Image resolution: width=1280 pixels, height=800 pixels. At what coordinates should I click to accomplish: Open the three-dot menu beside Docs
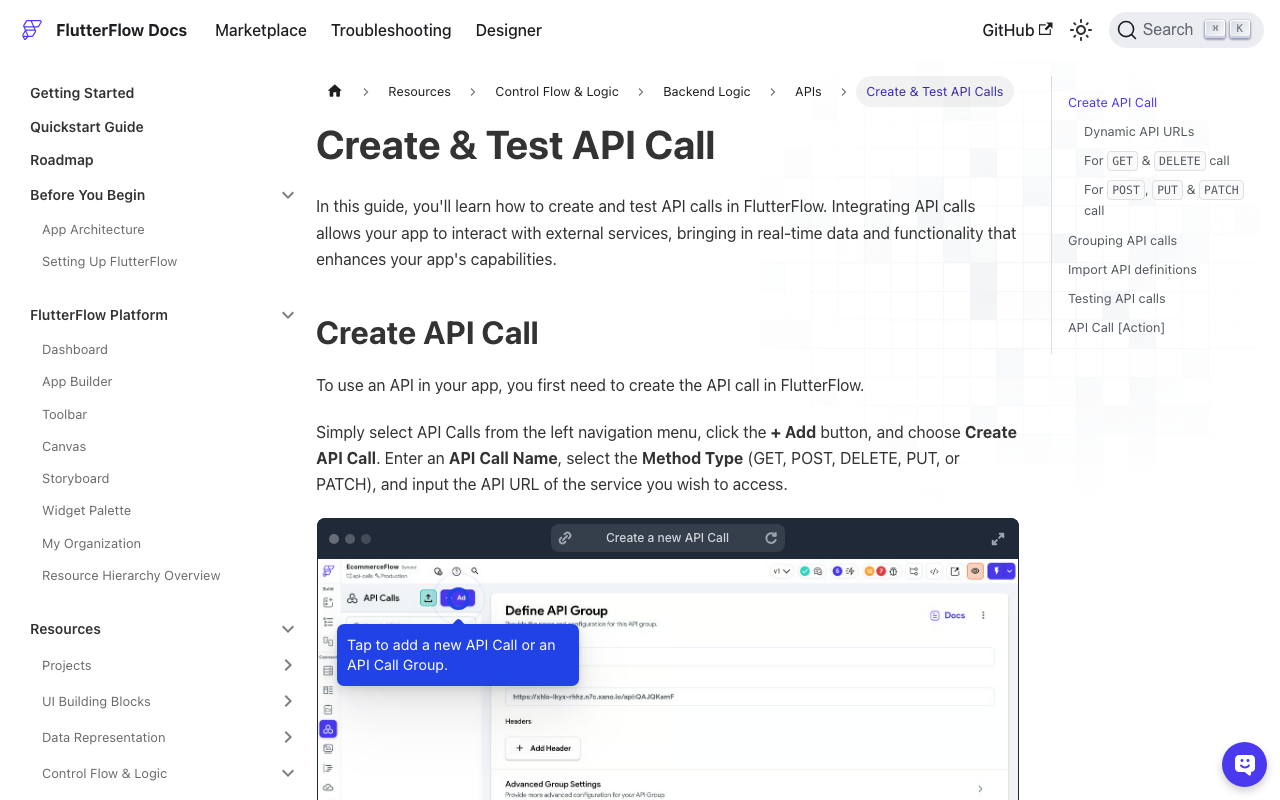point(983,615)
